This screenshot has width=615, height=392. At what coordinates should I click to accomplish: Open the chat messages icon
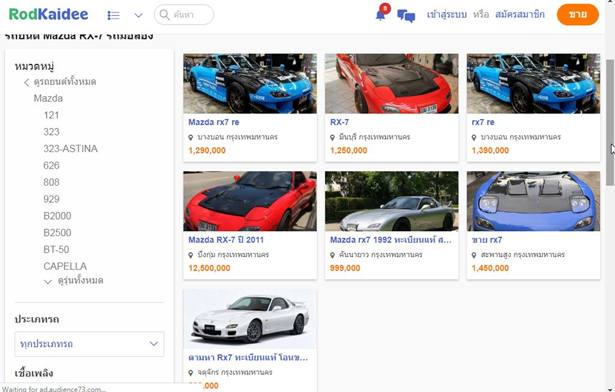tap(406, 16)
